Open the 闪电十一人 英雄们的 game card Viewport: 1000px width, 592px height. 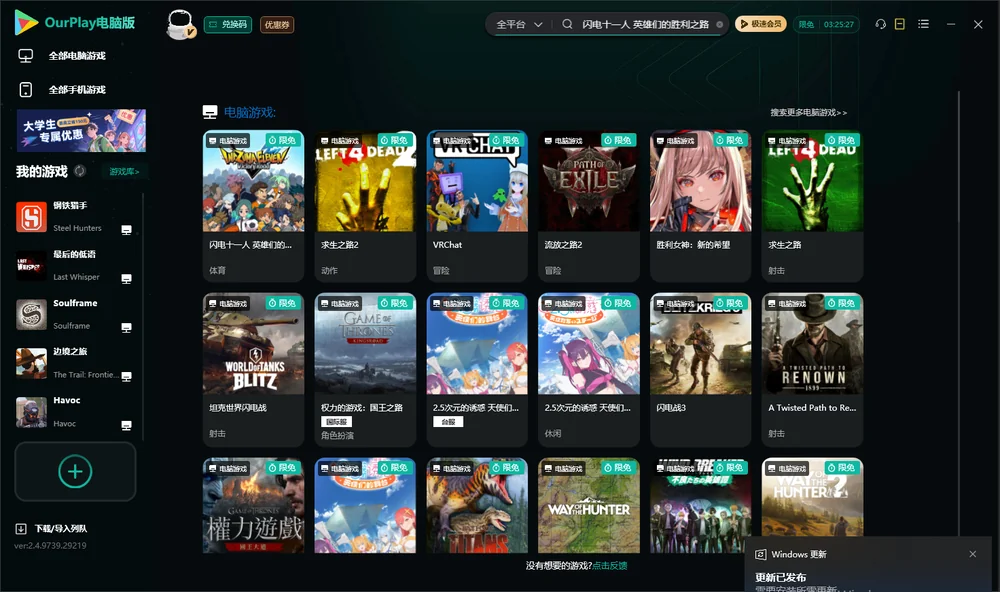coord(253,206)
